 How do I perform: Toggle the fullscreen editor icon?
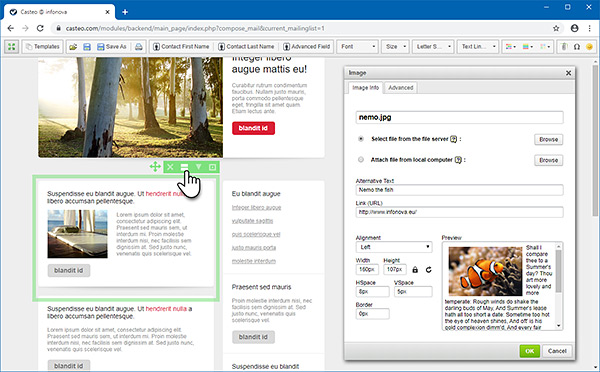11,47
